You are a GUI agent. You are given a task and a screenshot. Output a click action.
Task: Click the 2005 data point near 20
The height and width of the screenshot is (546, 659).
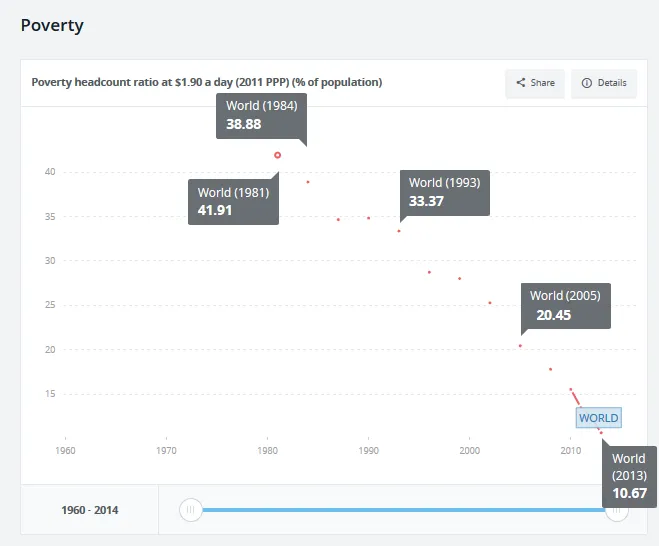(520, 346)
